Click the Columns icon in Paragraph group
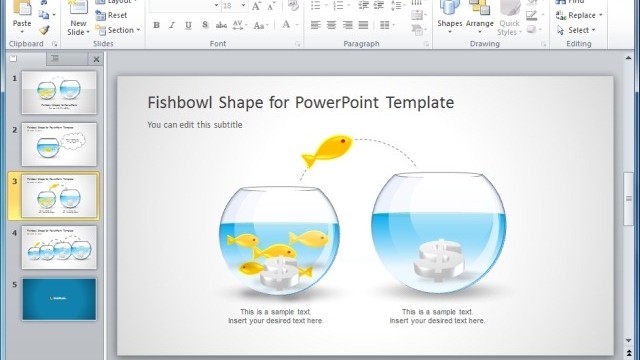 [x=384, y=25]
